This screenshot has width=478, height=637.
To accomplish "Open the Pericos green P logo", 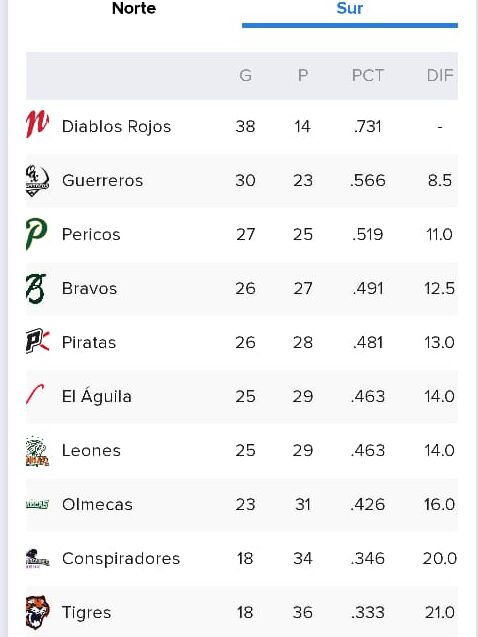I will pyautogui.click(x=37, y=234).
